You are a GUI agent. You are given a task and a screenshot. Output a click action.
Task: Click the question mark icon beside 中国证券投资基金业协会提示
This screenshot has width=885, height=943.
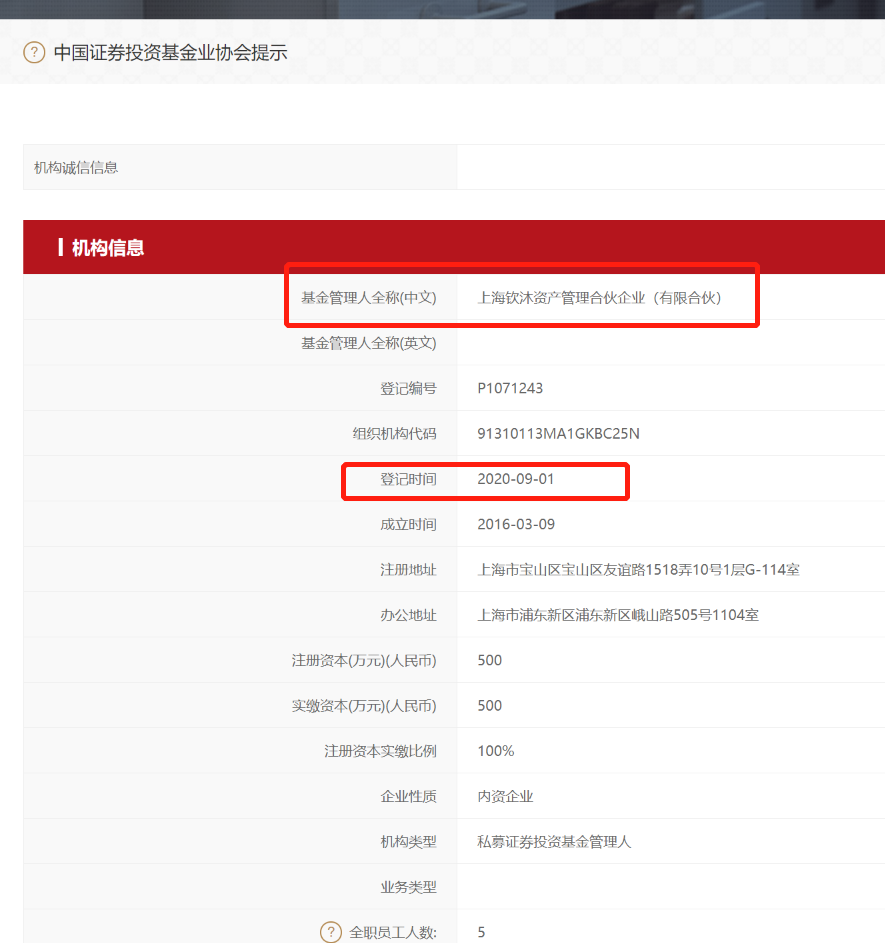click(x=34, y=52)
